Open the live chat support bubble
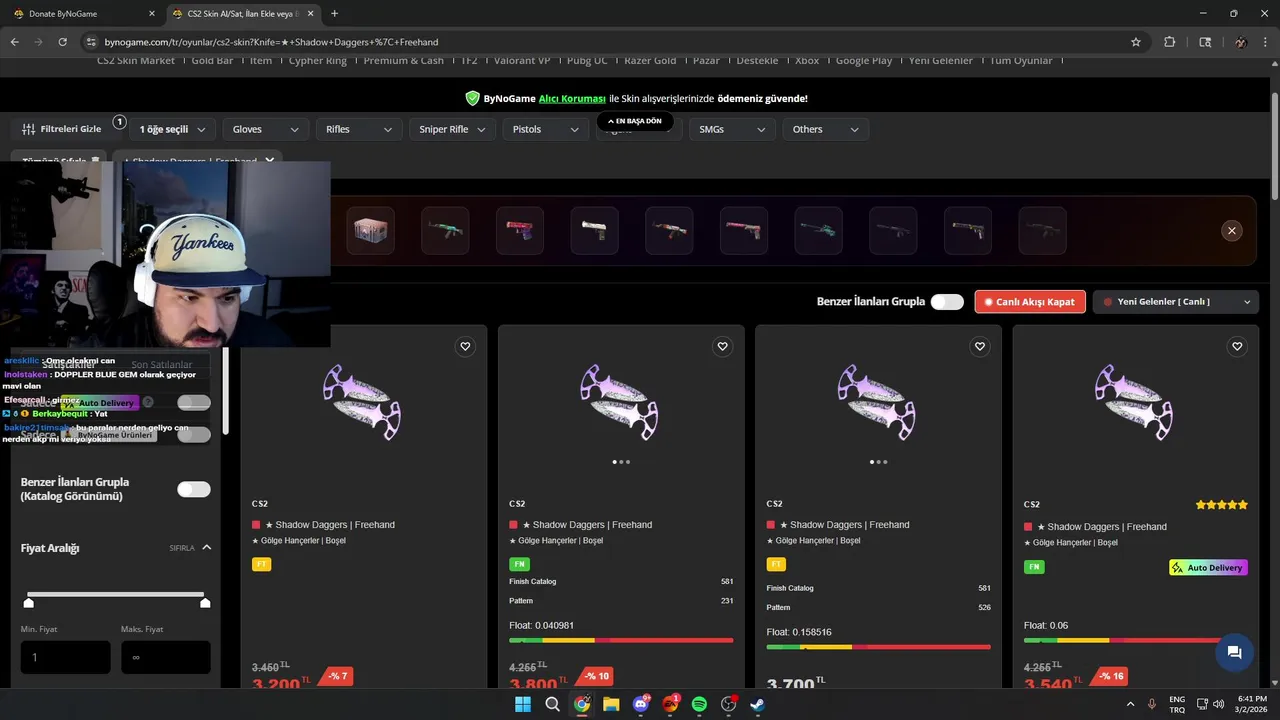This screenshot has height=720, width=1280. (x=1234, y=652)
